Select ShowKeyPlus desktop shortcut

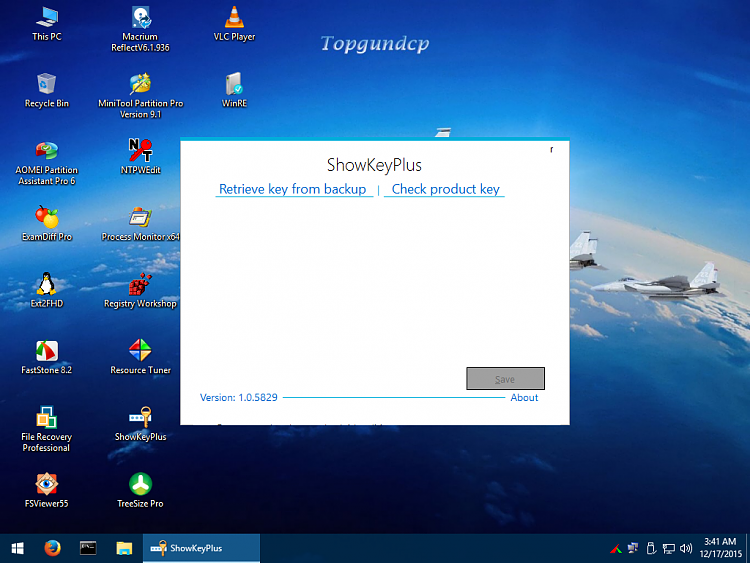click(140, 424)
